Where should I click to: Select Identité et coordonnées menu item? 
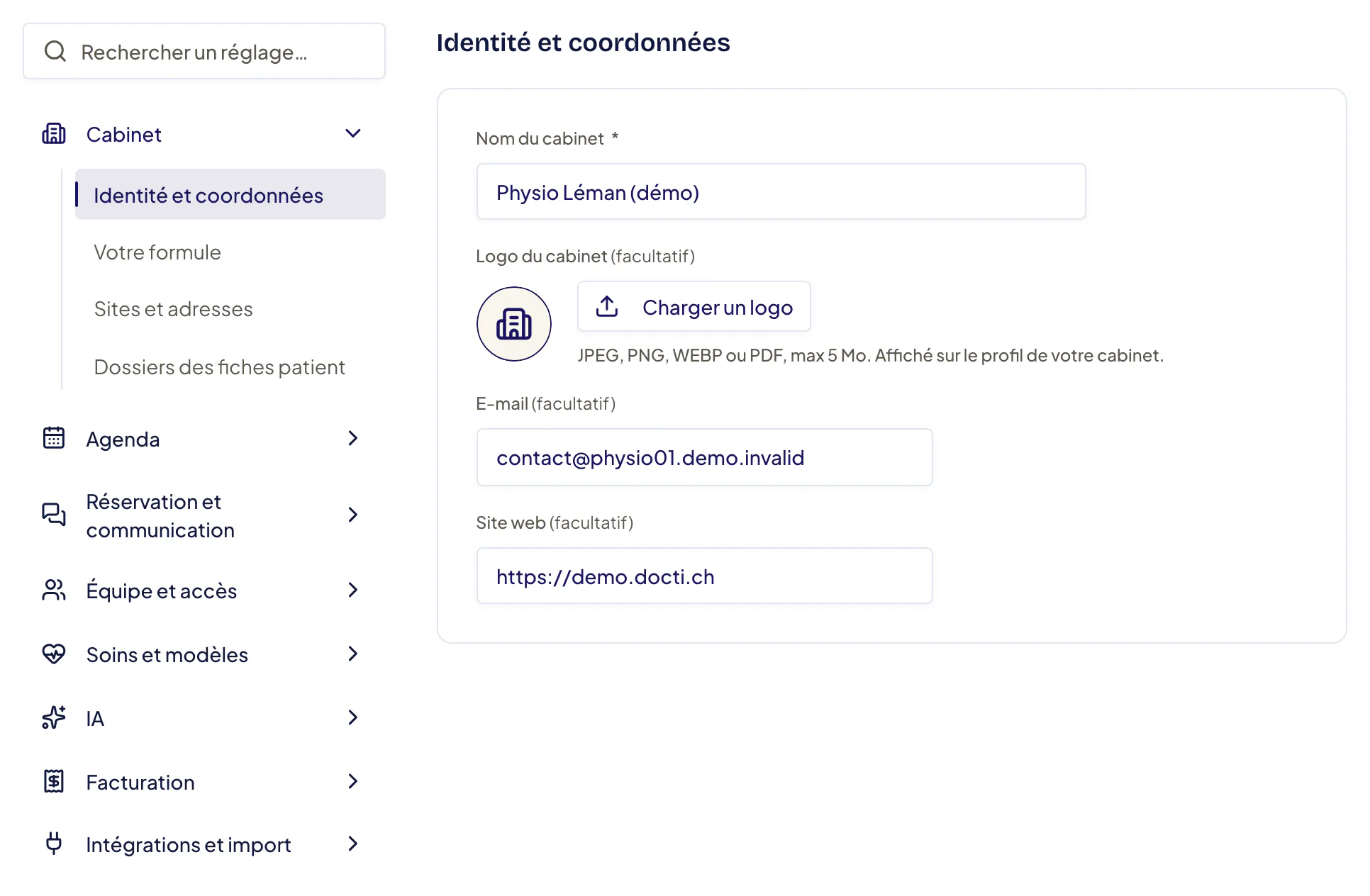(230, 194)
